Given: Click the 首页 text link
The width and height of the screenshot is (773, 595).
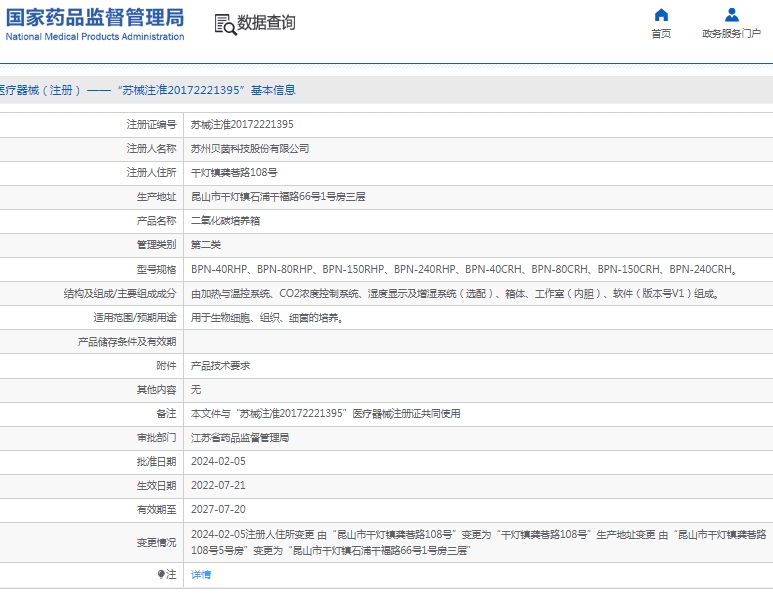Looking at the screenshot, I should click(x=661, y=34).
